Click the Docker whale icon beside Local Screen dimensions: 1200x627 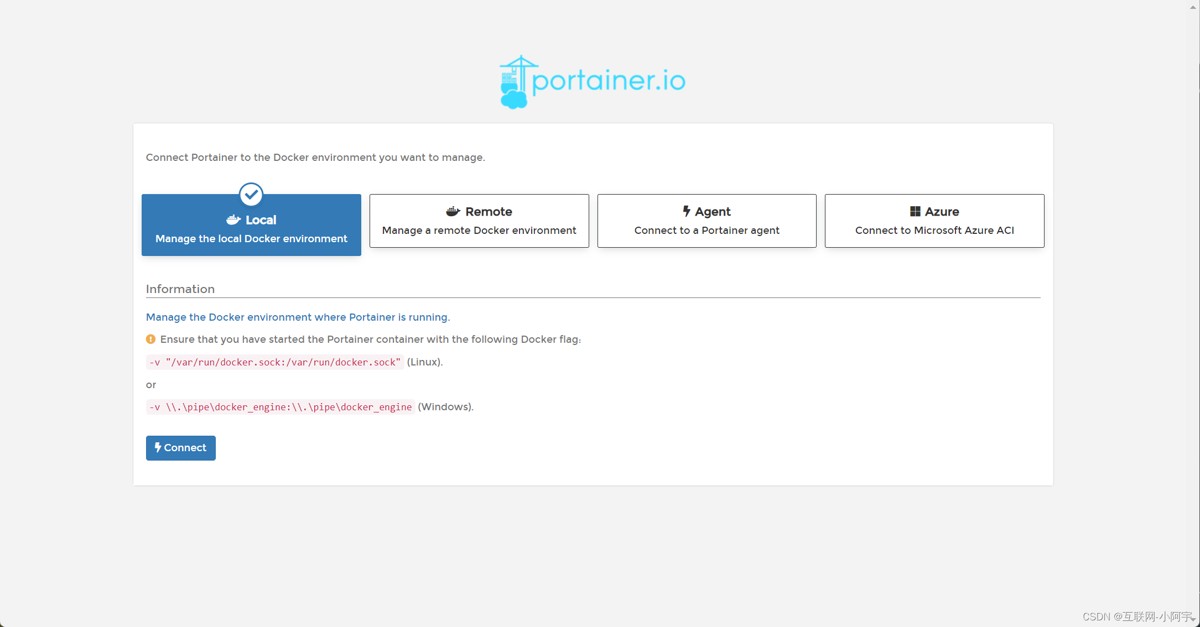[233, 220]
